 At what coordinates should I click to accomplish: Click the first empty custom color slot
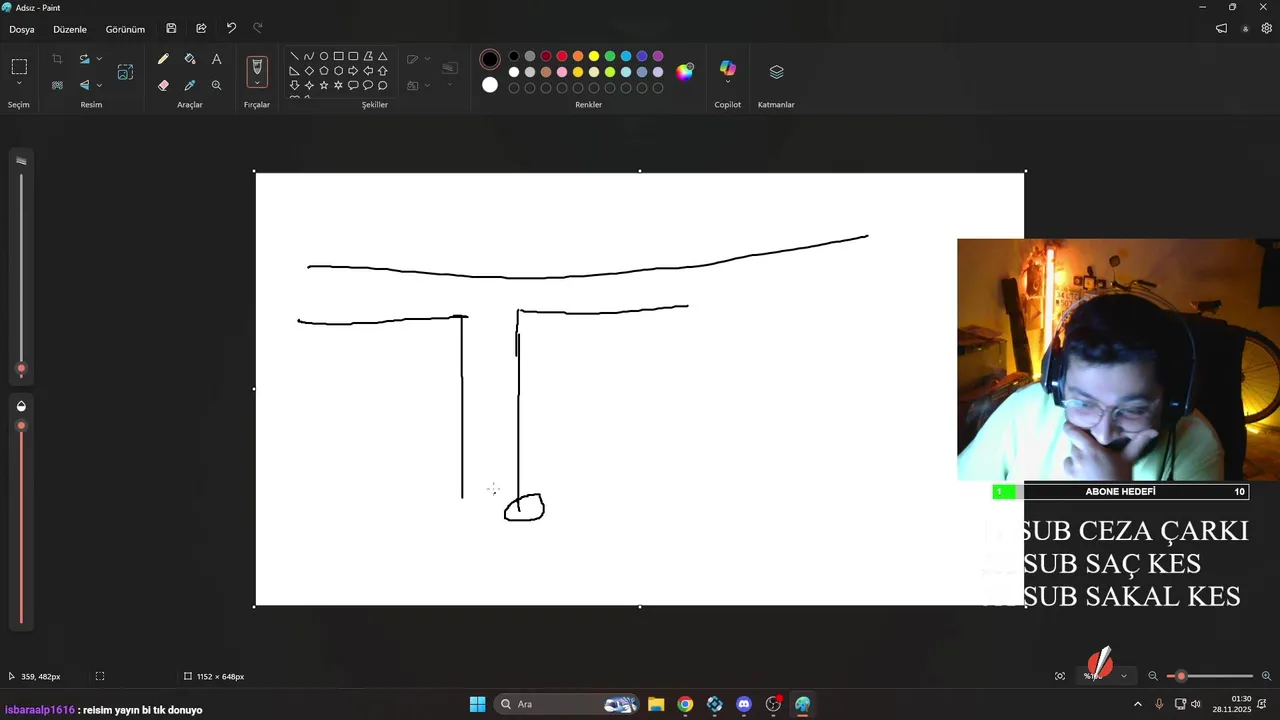click(x=514, y=88)
